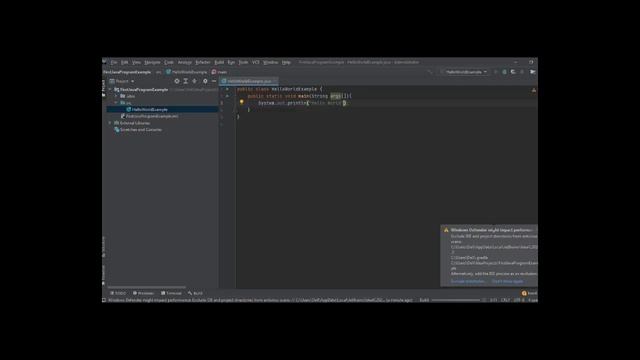Click the expand all icon in Project panel
This screenshot has height=360, width=640.
tap(185, 81)
